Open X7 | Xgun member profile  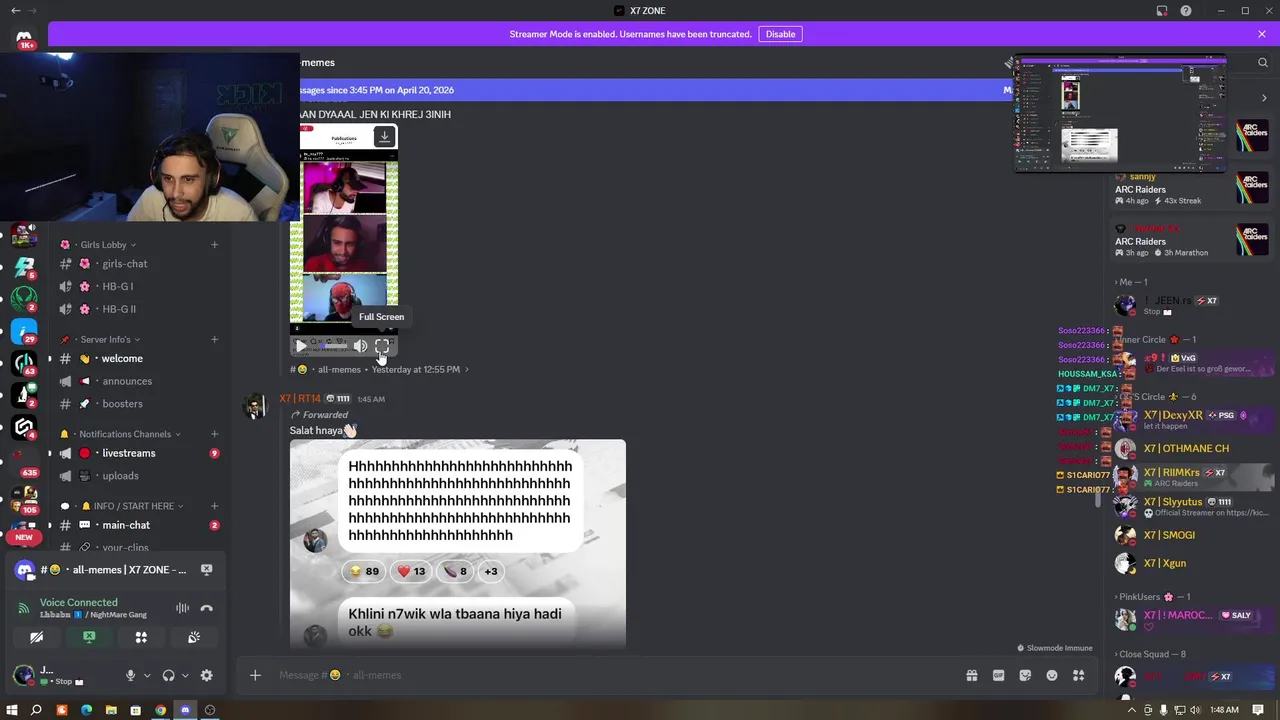[1192, 563]
